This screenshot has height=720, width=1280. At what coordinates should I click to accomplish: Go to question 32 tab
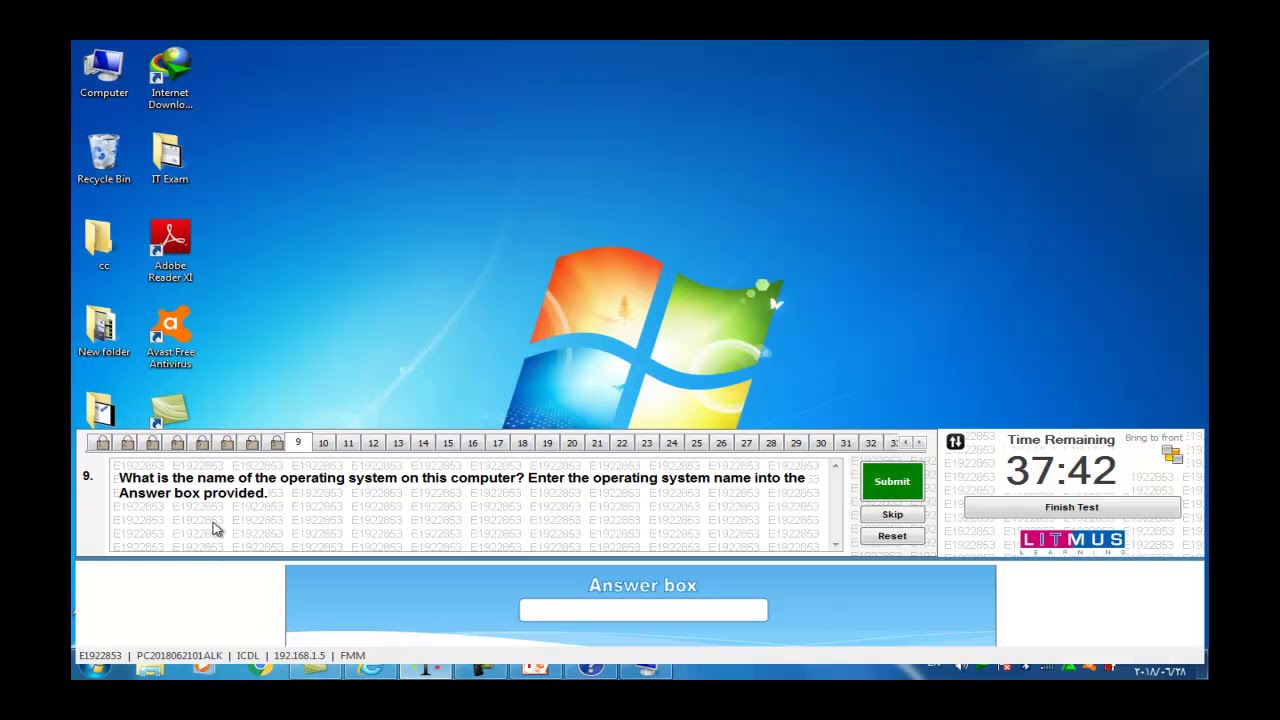[871, 443]
